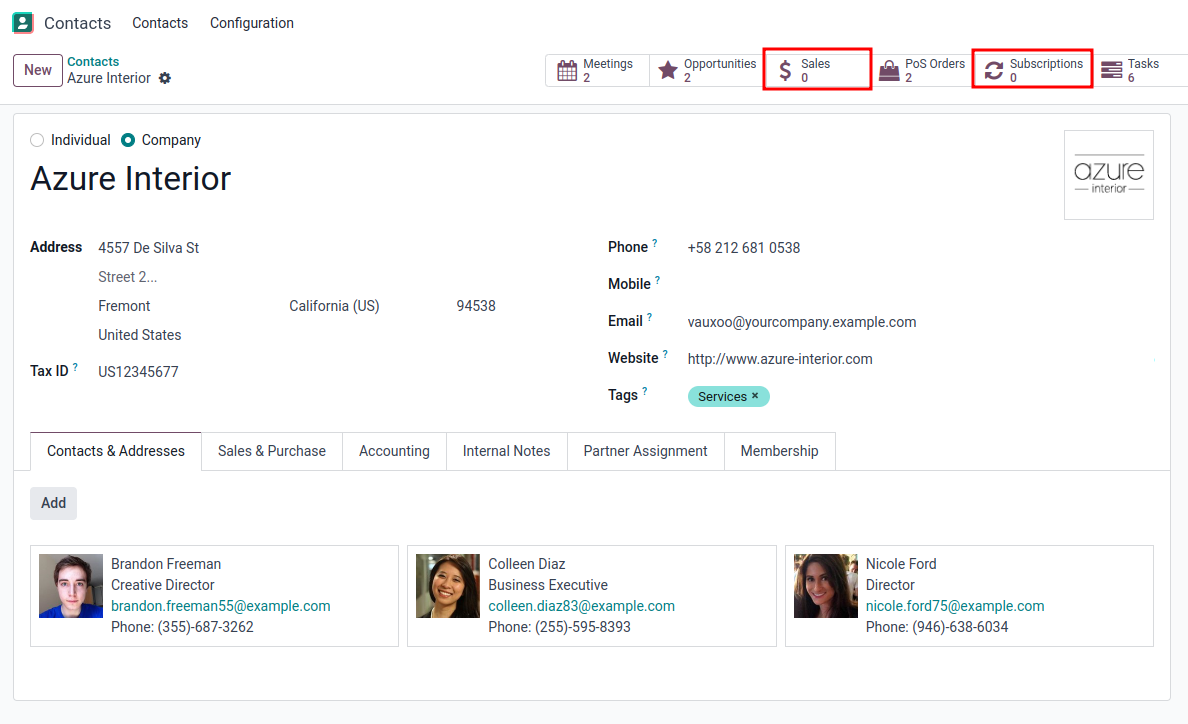Switch to the Partner Assignment tab
This screenshot has height=724, width=1188.
[x=646, y=451]
